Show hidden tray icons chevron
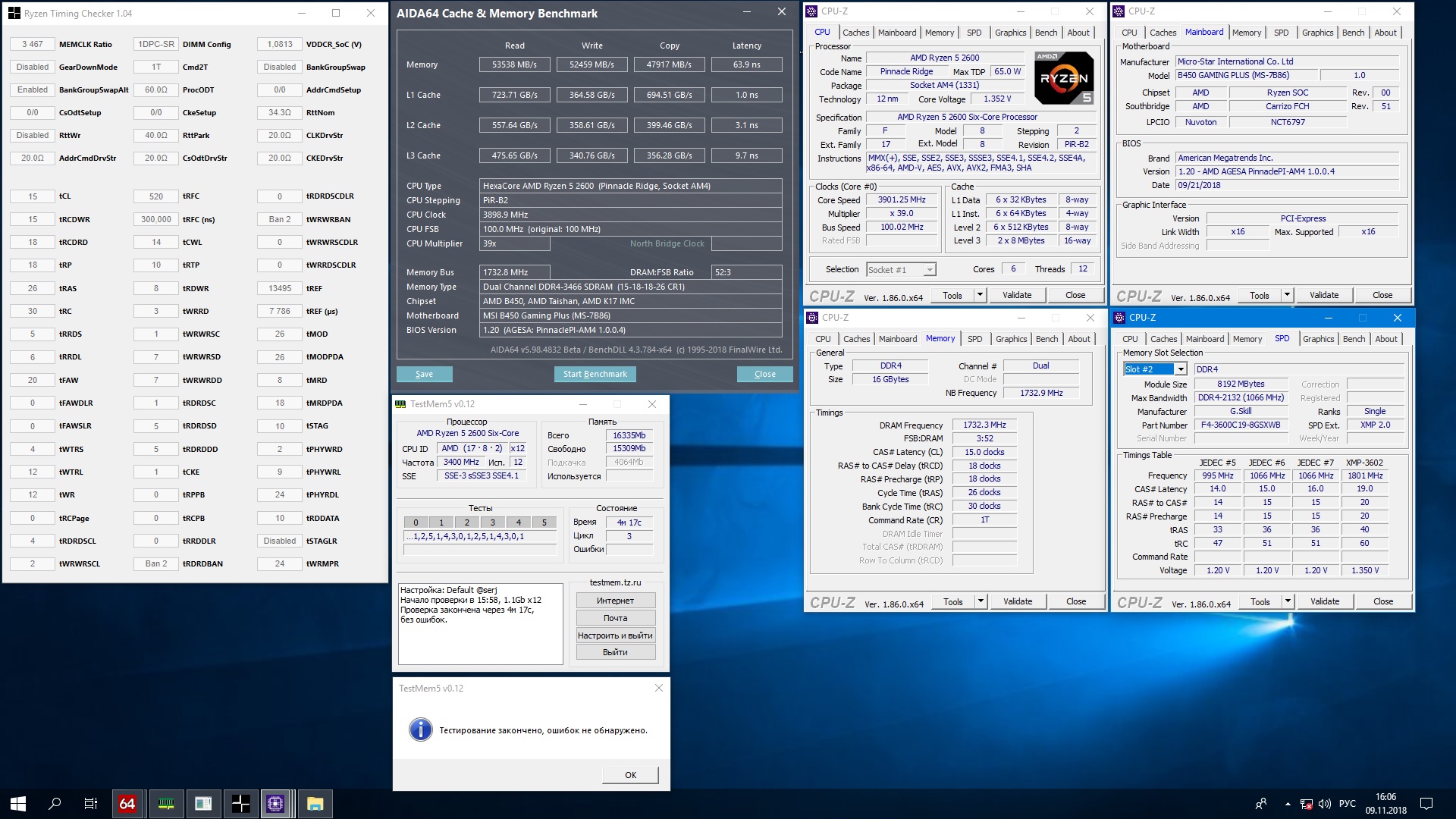Screen dimensions: 1456x819 point(1288,804)
